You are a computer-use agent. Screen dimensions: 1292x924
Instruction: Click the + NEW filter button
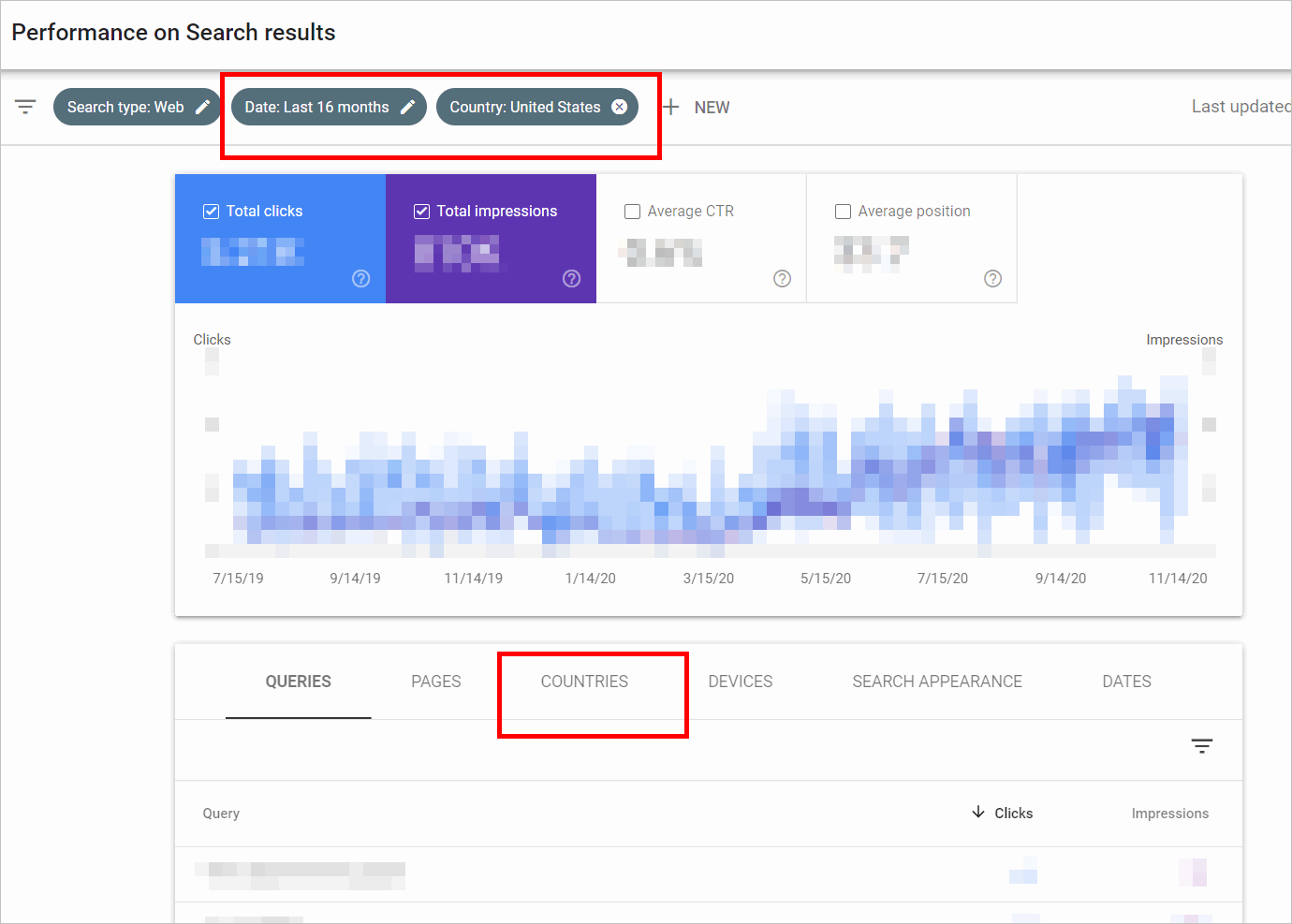pyautogui.click(x=697, y=107)
